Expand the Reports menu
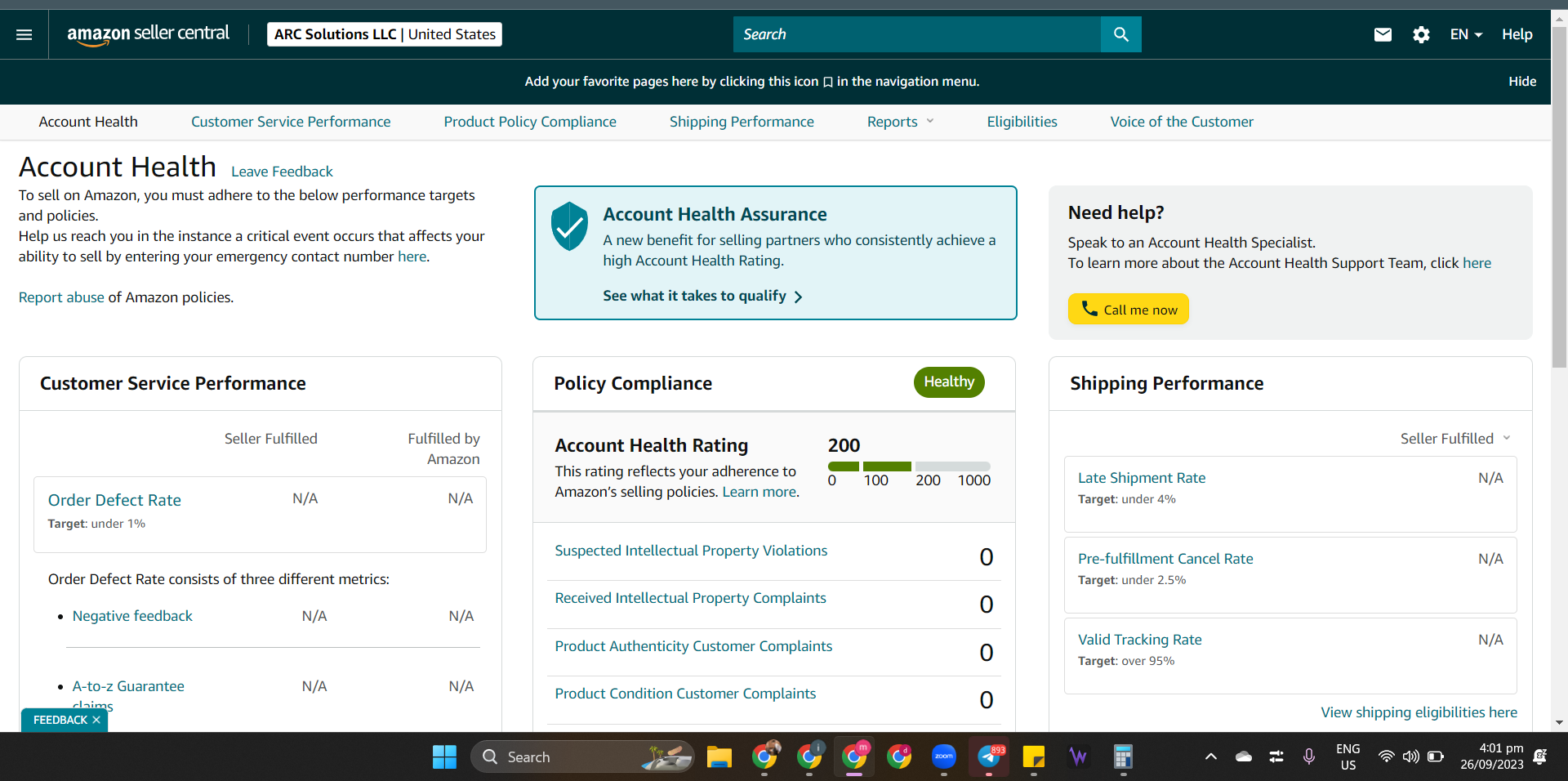The width and height of the screenshot is (1568, 781). point(900,122)
